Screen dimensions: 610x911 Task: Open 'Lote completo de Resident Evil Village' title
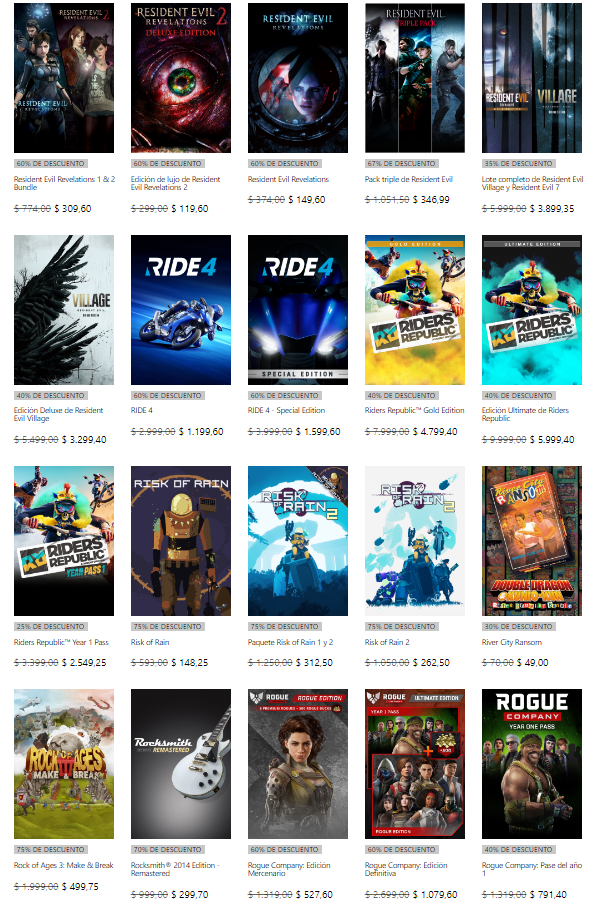point(531,184)
